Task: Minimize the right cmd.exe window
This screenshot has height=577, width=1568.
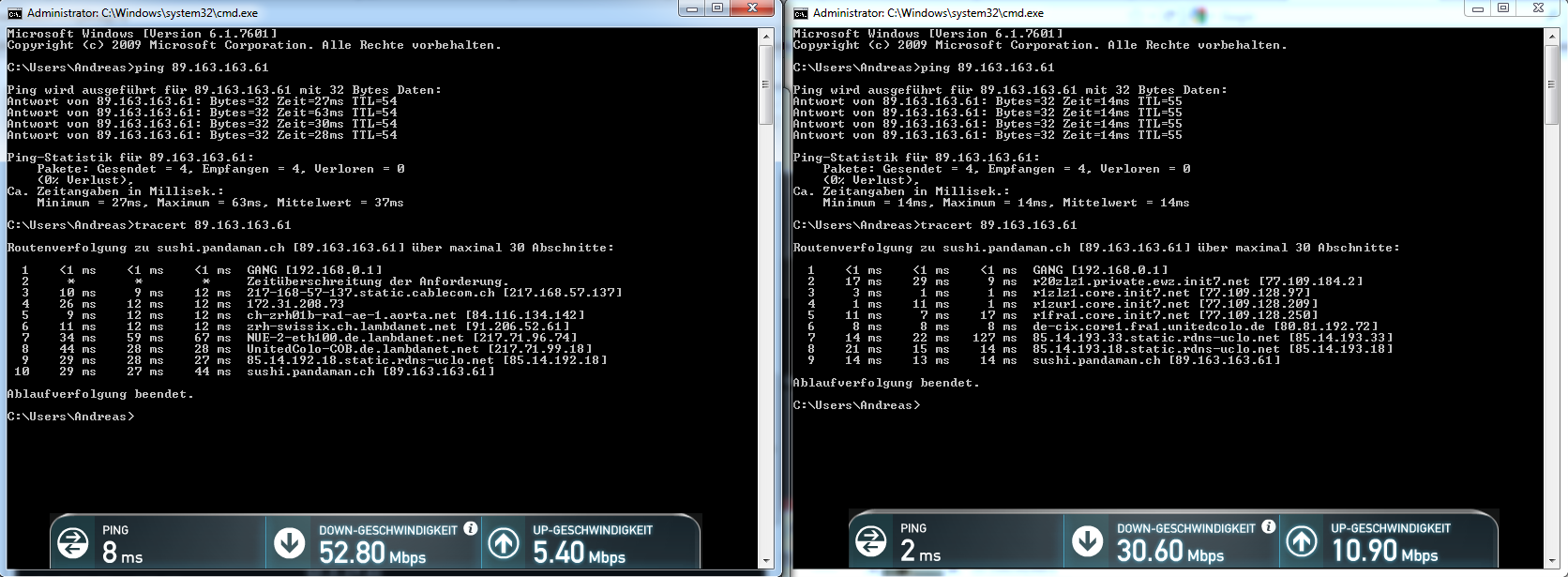Action: click(1477, 8)
